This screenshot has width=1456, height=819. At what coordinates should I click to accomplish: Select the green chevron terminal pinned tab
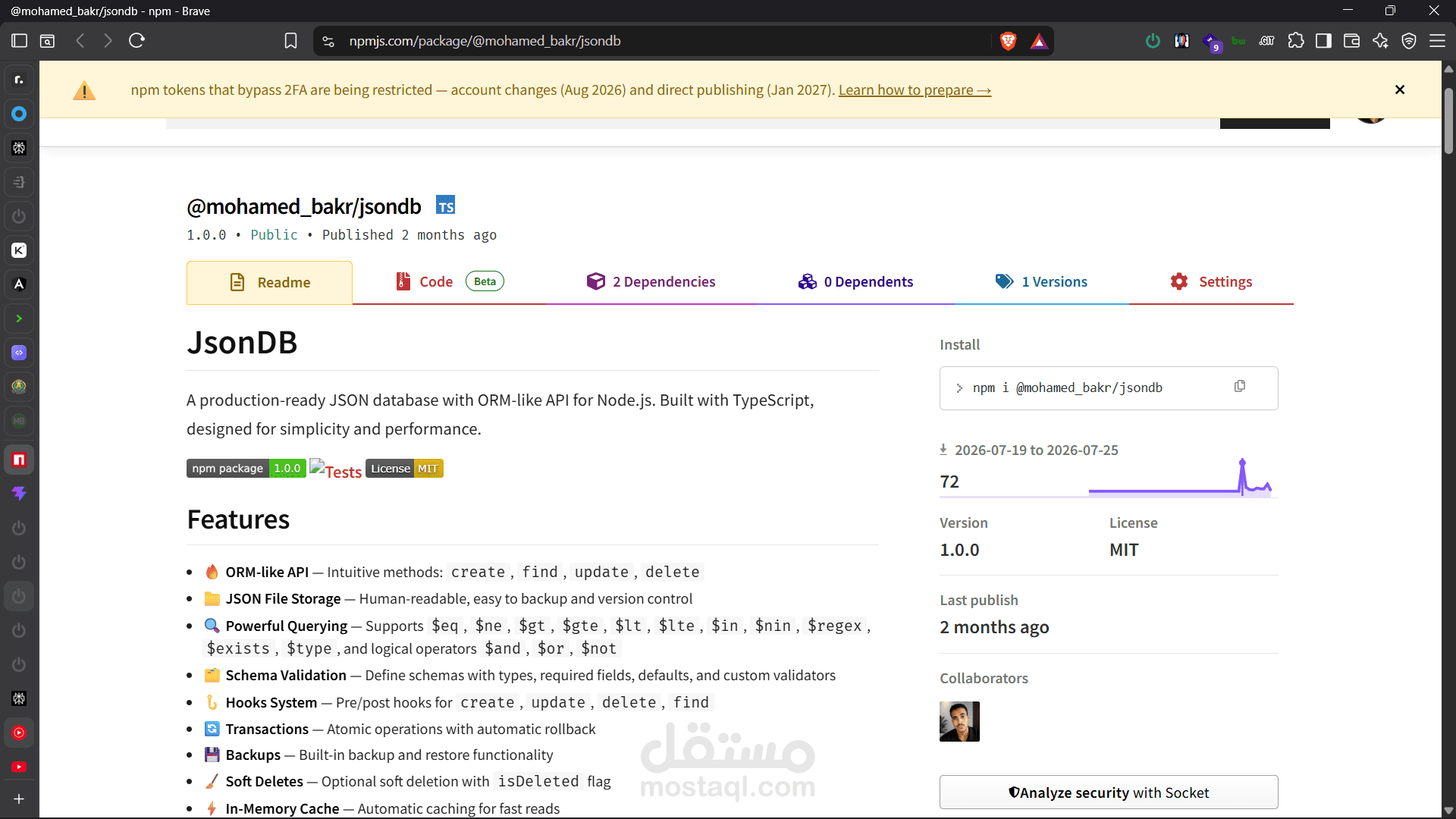(19, 318)
